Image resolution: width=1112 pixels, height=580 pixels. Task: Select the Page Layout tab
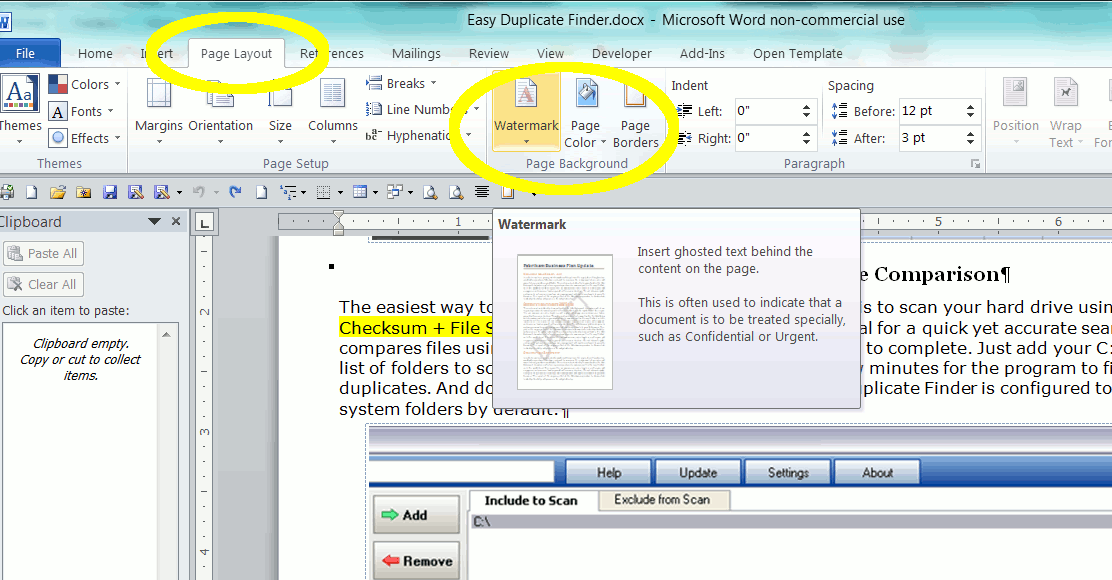[236, 53]
